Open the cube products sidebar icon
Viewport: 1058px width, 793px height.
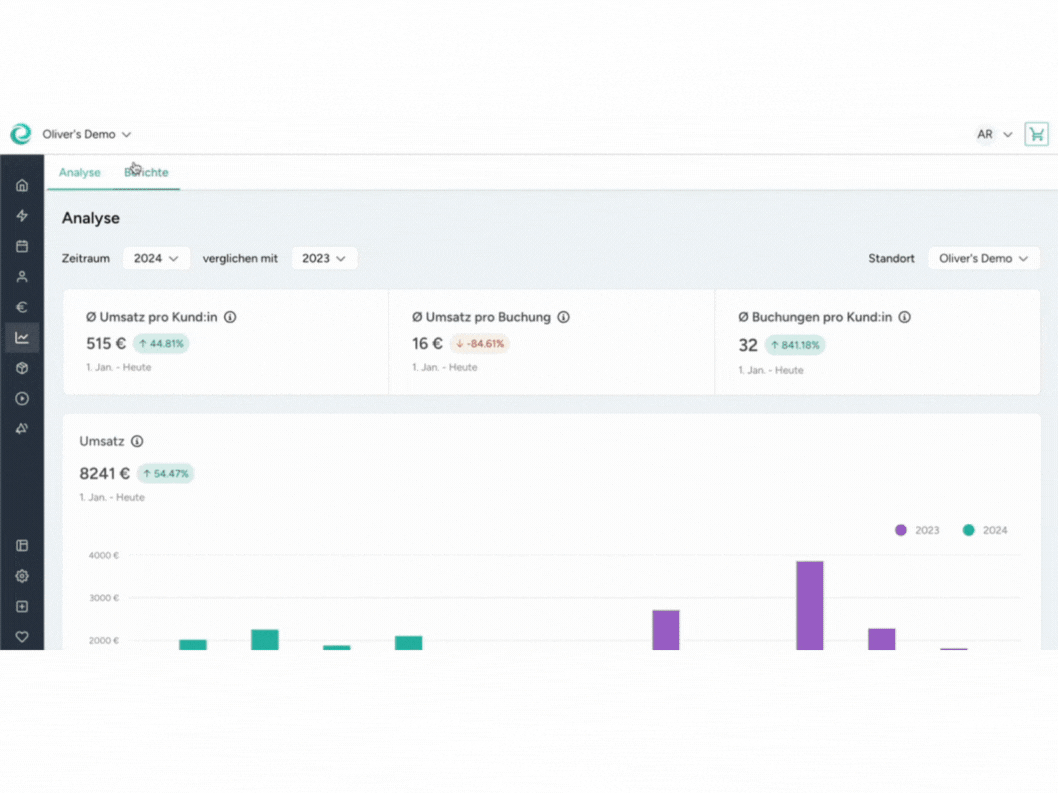(x=22, y=368)
